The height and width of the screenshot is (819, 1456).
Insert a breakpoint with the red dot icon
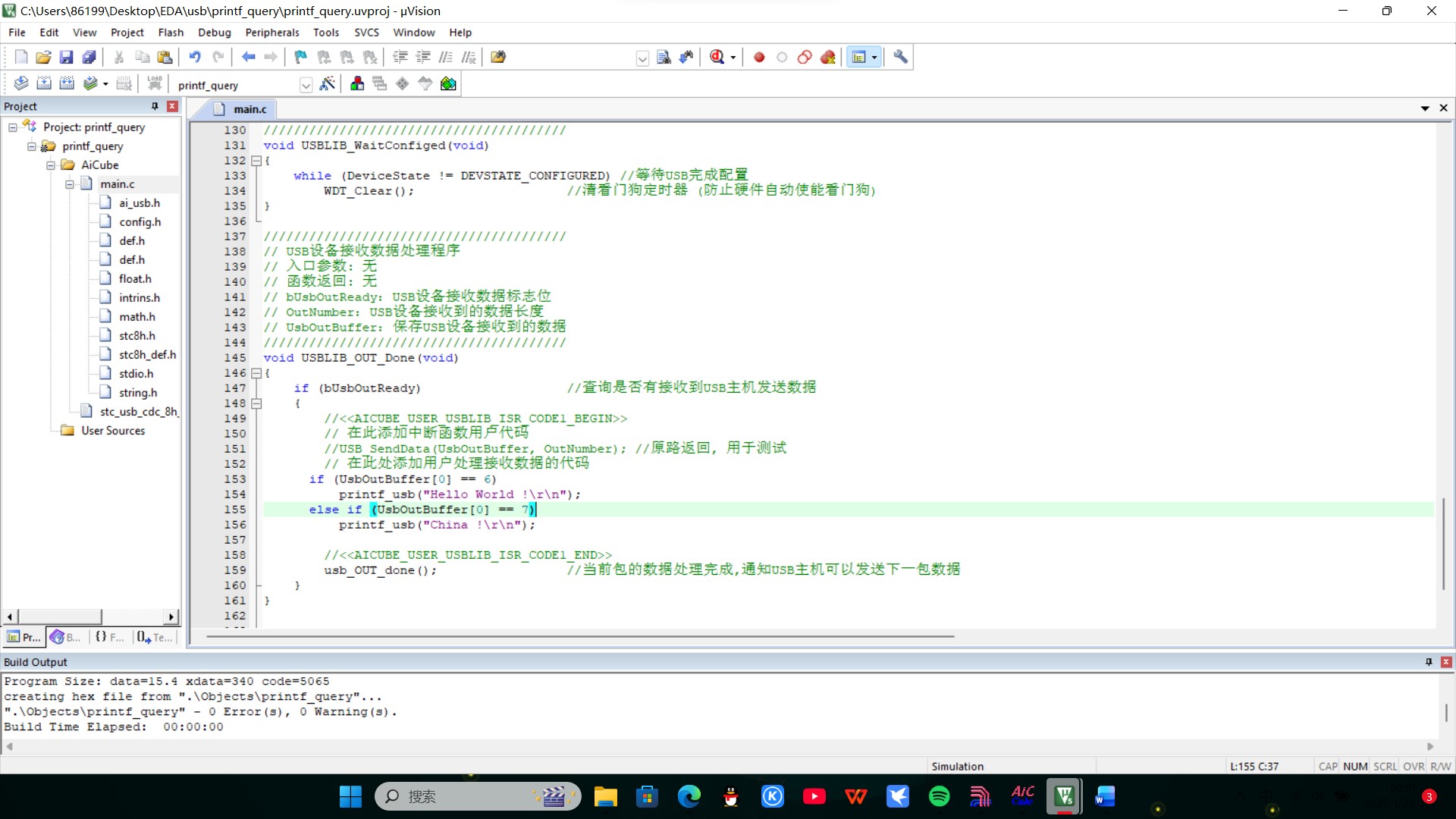759,57
